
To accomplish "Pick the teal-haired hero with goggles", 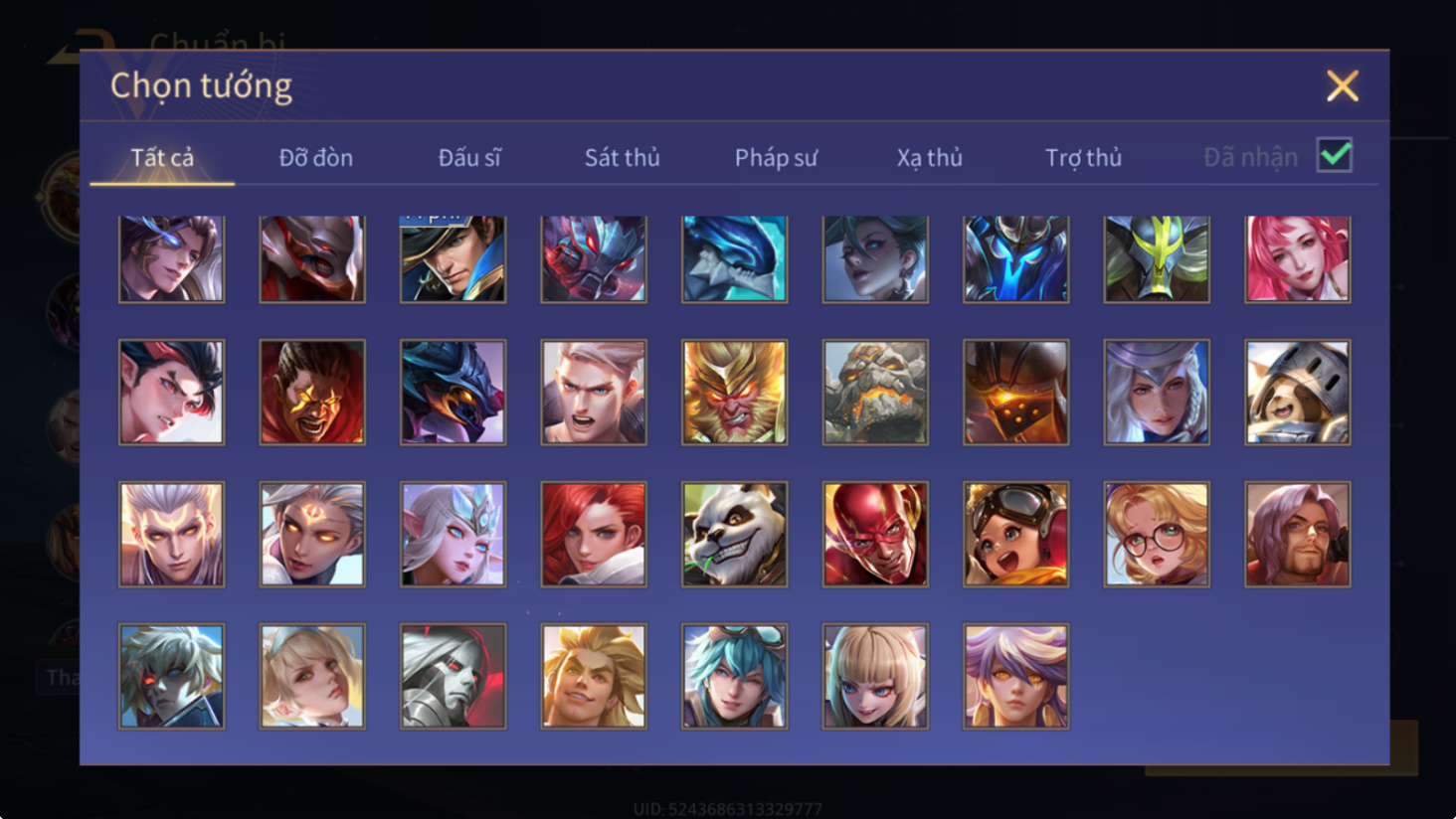I will (734, 676).
